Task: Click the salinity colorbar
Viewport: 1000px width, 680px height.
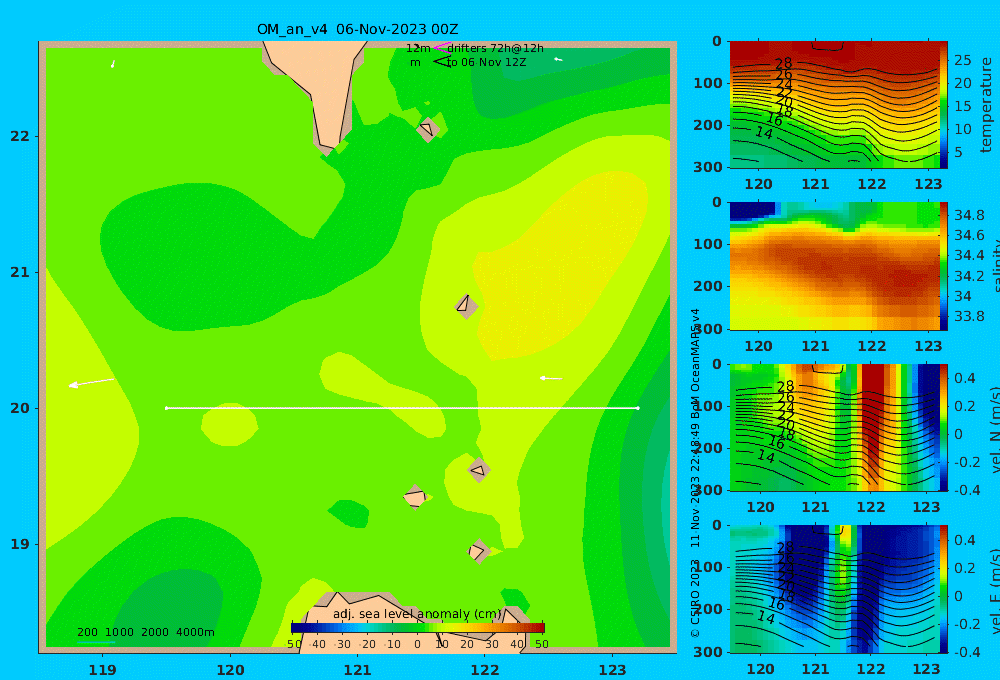Action: click(x=944, y=266)
